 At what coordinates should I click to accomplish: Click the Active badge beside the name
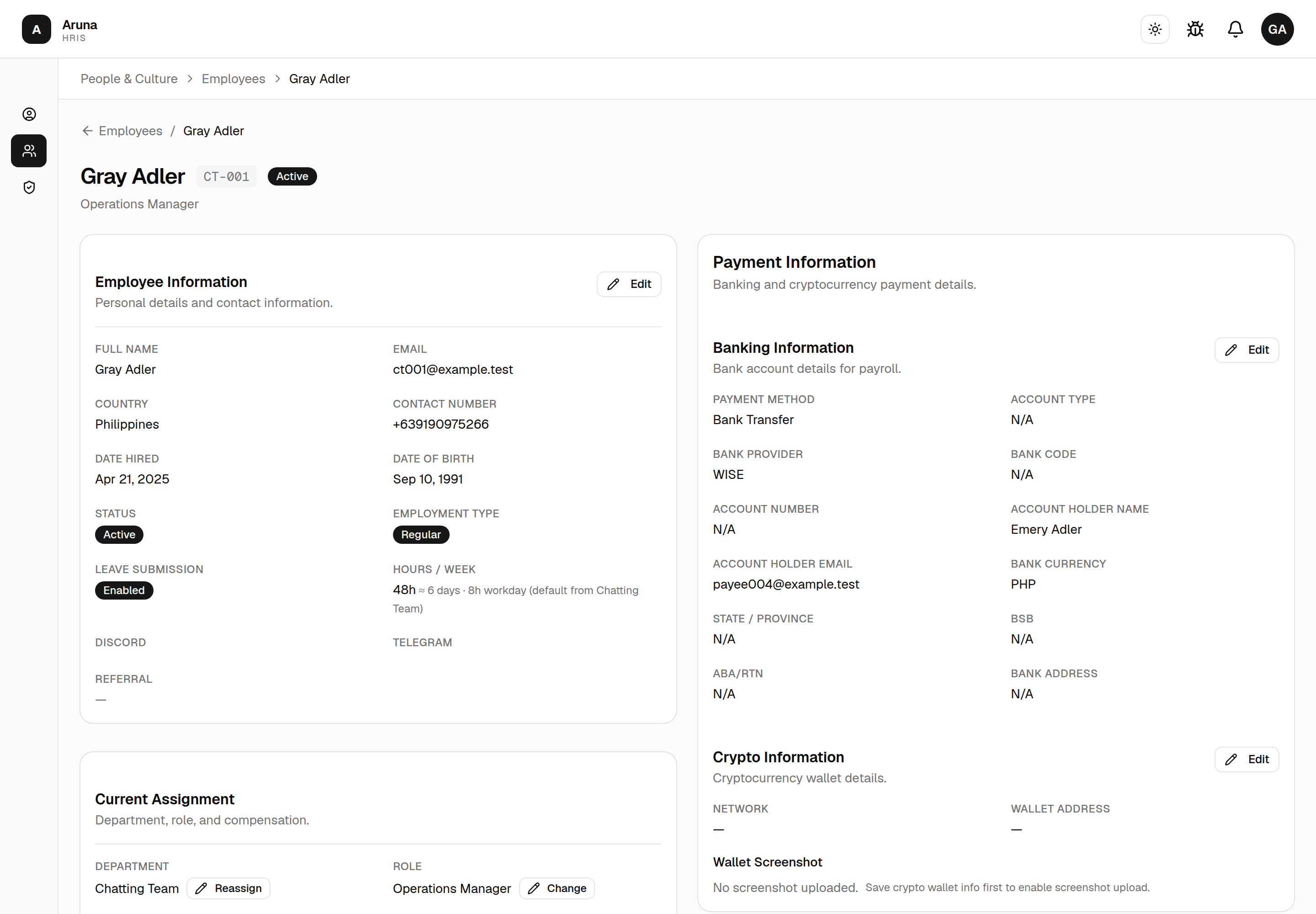click(292, 176)
